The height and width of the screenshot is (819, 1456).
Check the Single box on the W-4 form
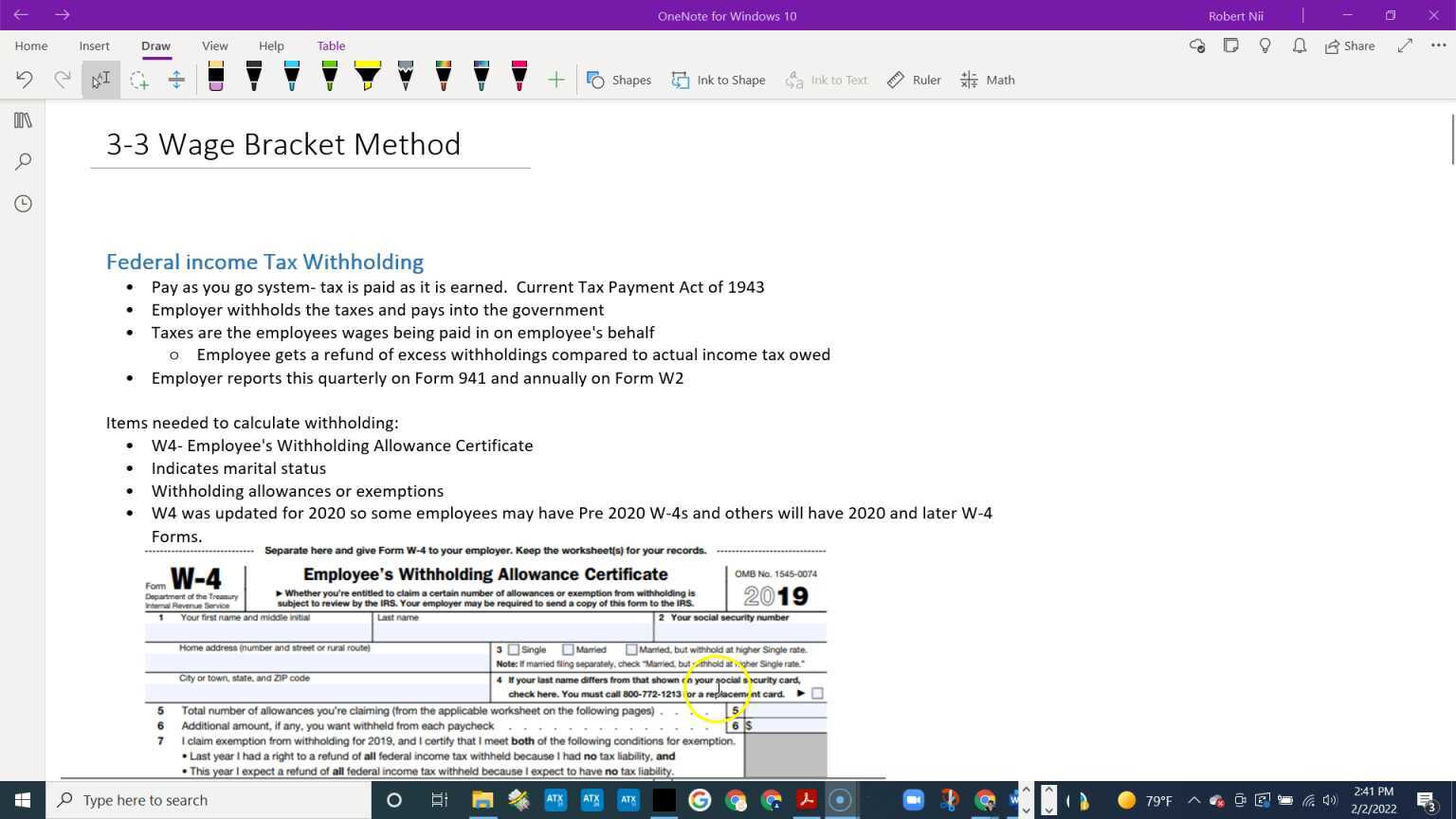pyautogui.click(x=514, y=650)
